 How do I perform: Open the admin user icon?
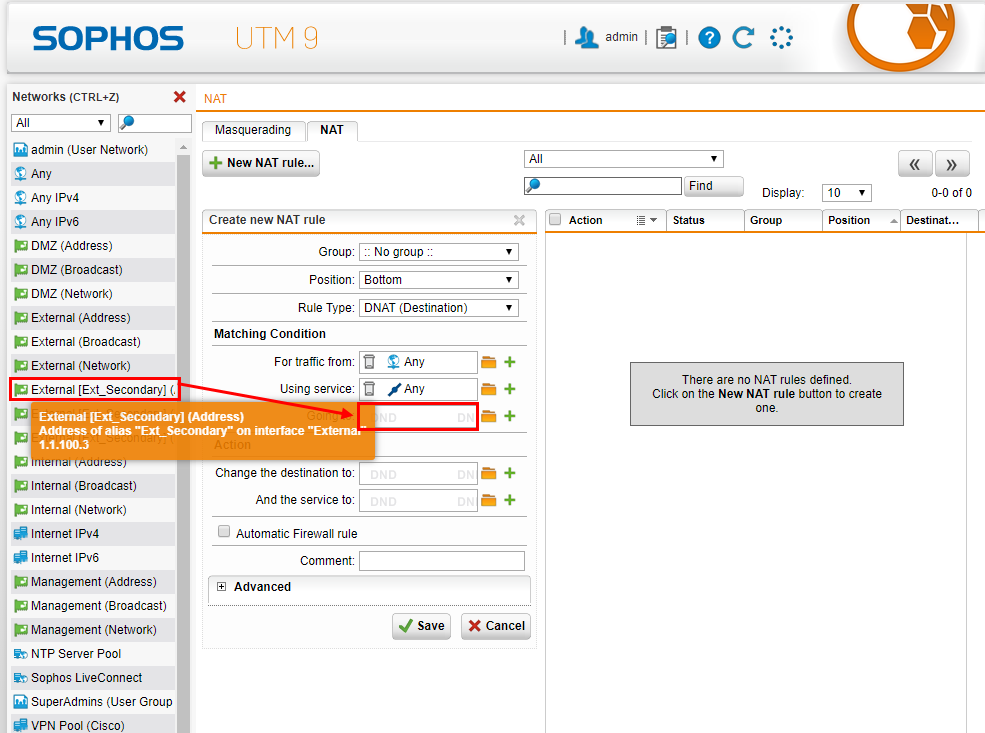point(586,38)
